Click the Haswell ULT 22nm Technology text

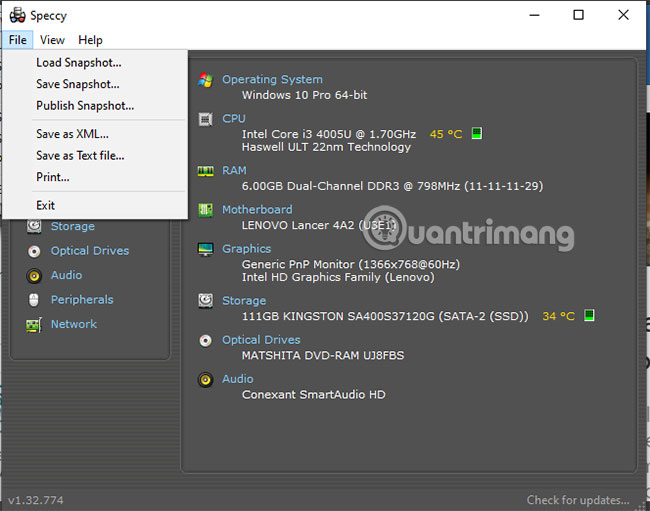click(x=326, y=147)
